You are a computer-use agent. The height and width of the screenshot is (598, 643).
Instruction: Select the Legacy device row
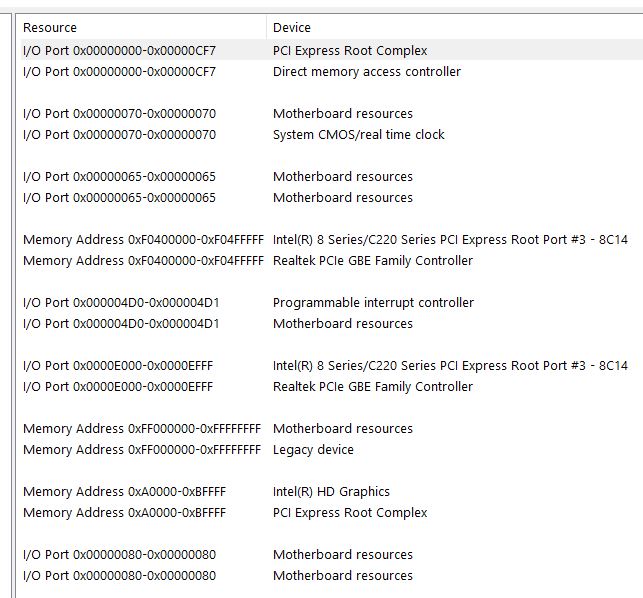[332, 450]
